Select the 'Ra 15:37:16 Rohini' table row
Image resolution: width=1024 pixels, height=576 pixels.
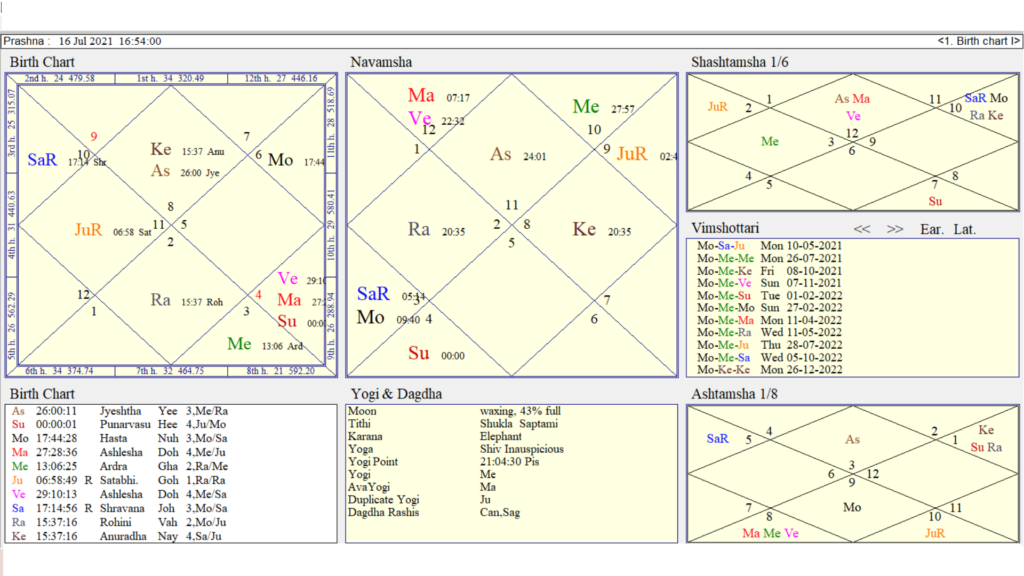pos(120,522)
